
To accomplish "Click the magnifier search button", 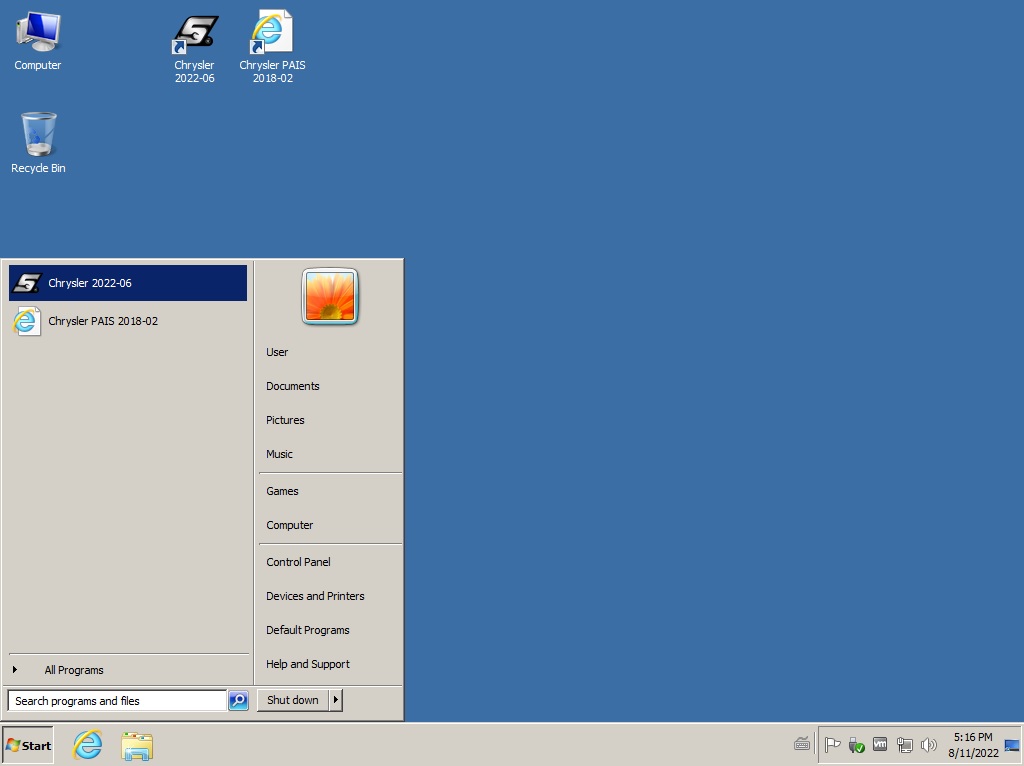I will 238,701.
